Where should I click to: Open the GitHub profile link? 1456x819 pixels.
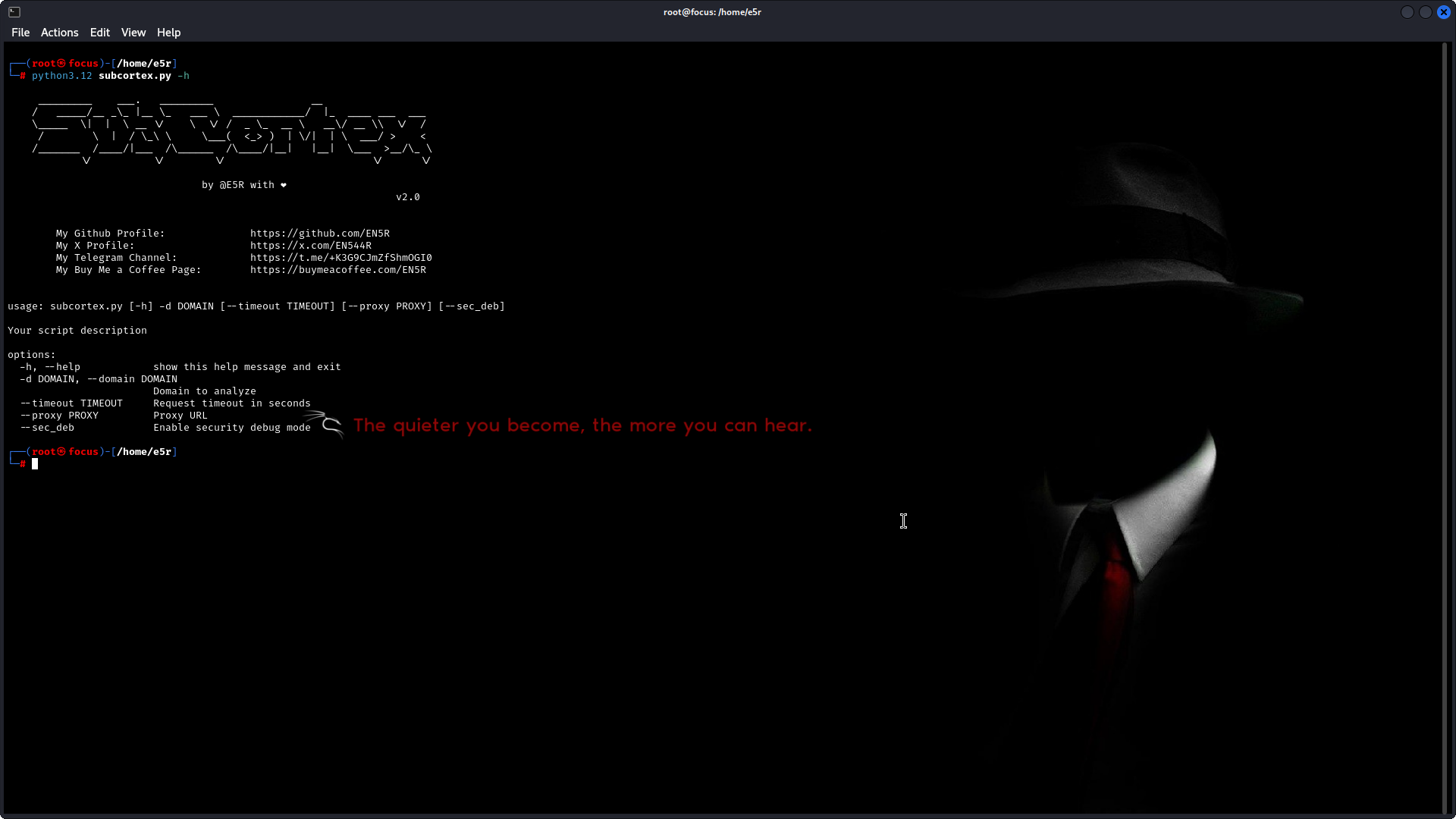point(319,232)
